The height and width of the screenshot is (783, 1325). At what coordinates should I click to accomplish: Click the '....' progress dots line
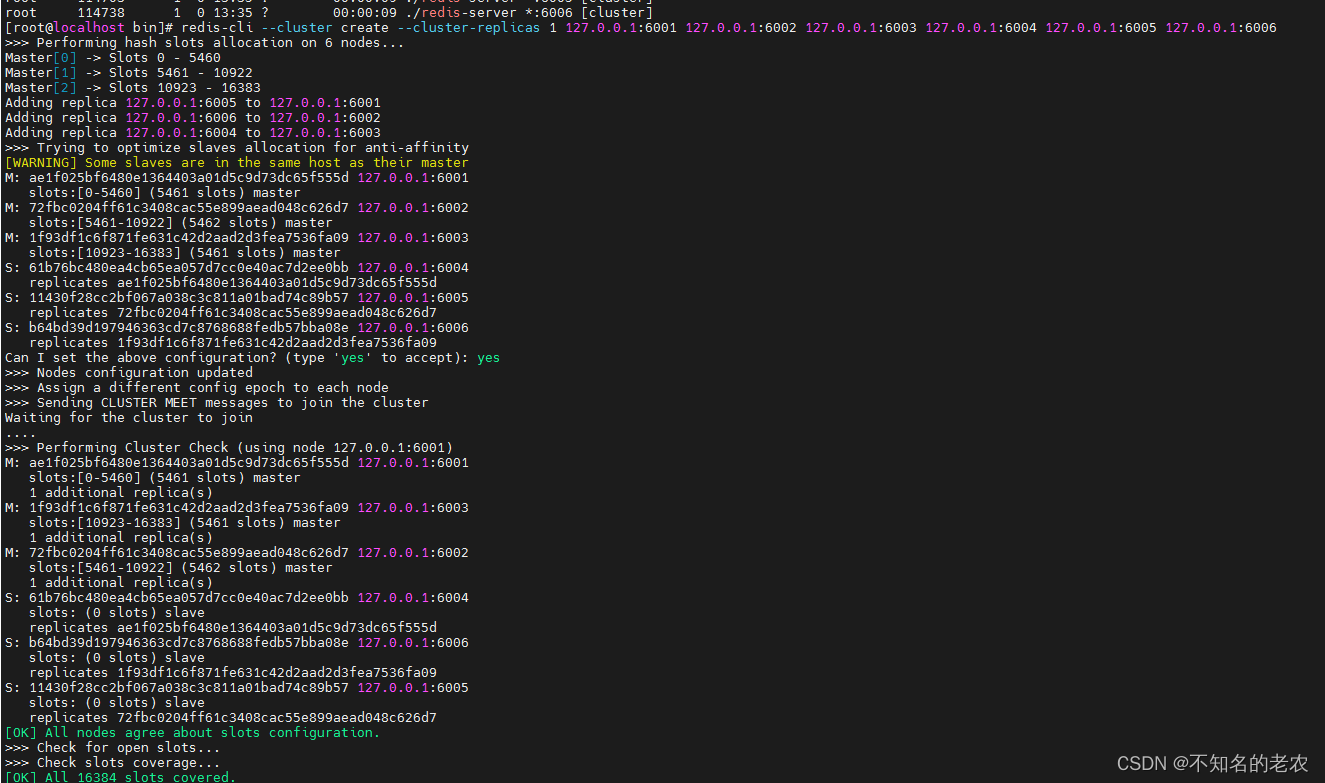20,434
